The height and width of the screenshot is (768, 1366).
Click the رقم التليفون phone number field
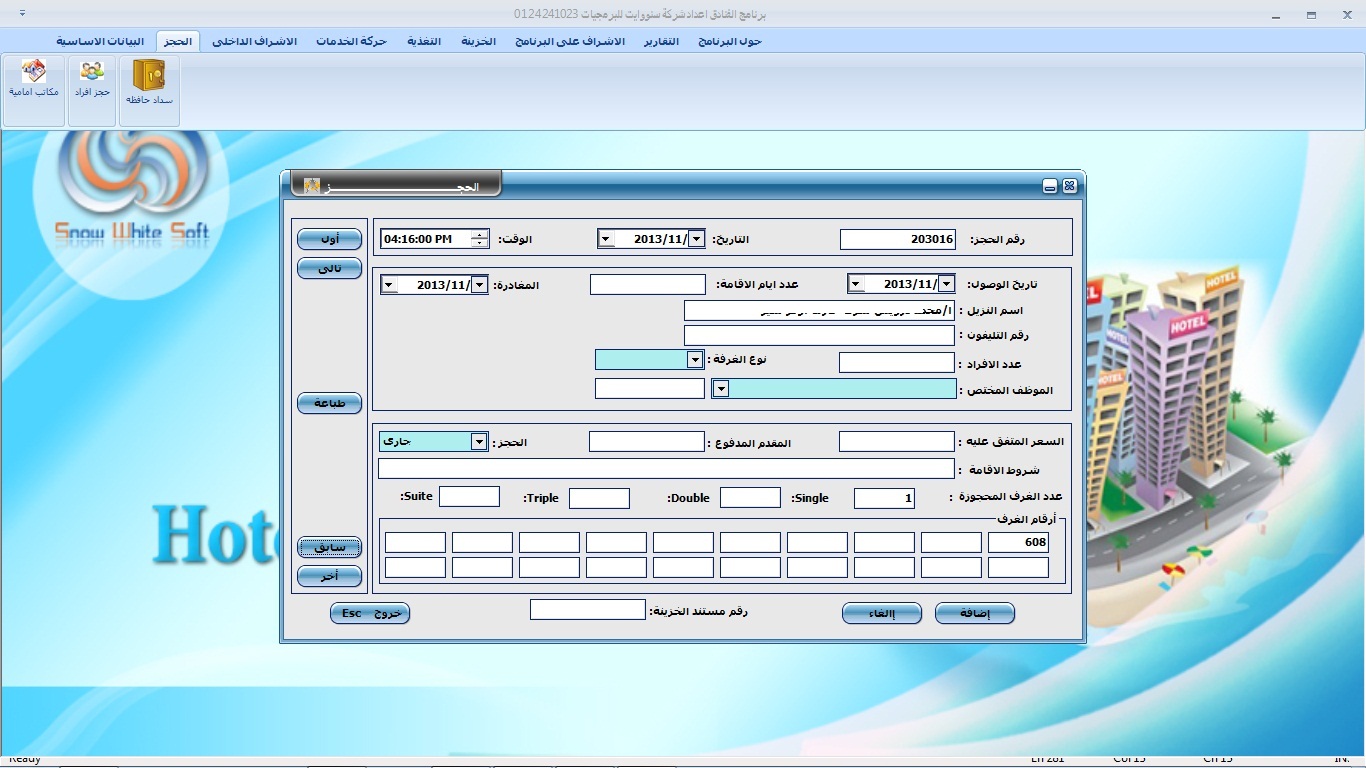(x=819, y=335)
